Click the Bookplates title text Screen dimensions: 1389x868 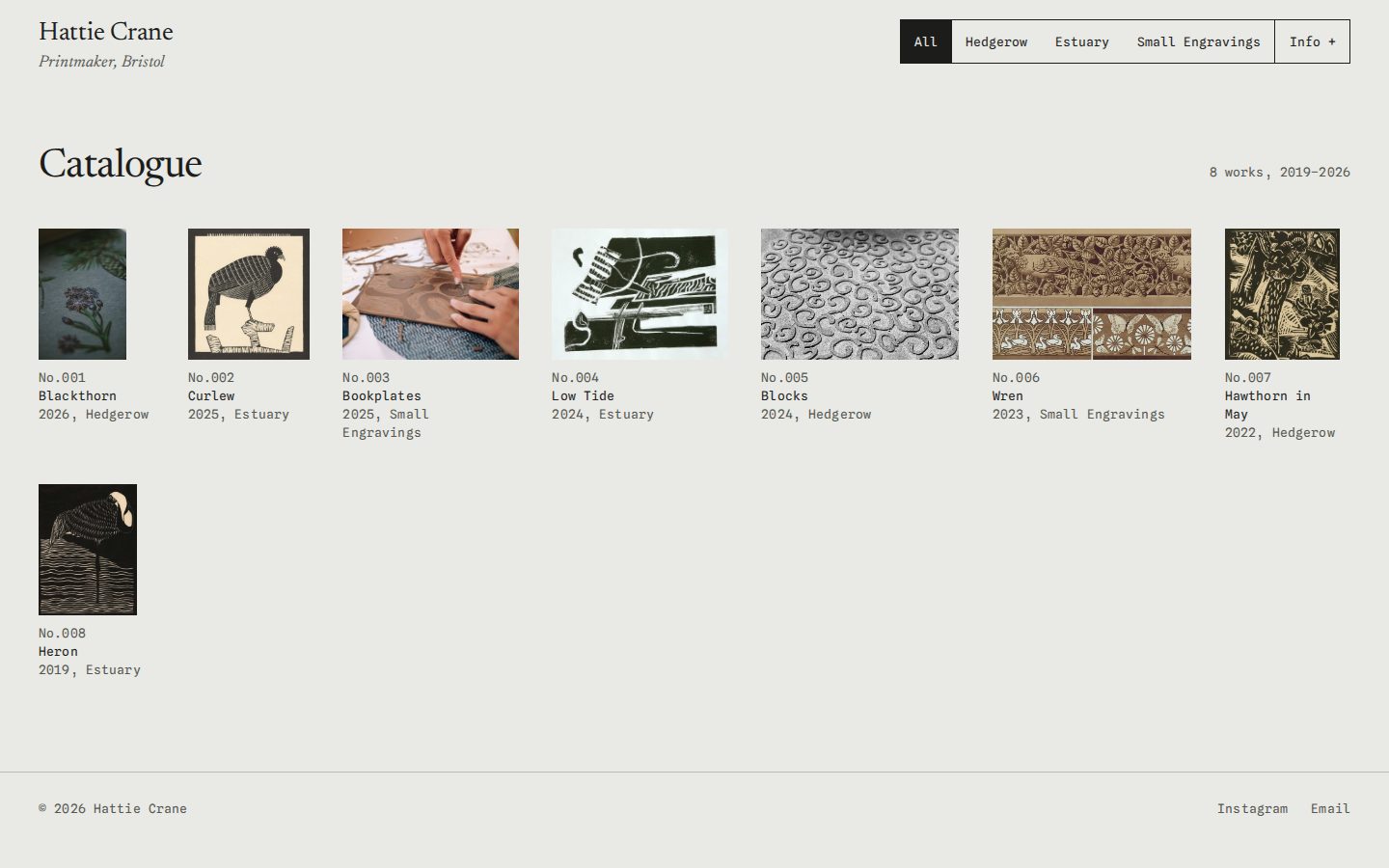382,395
